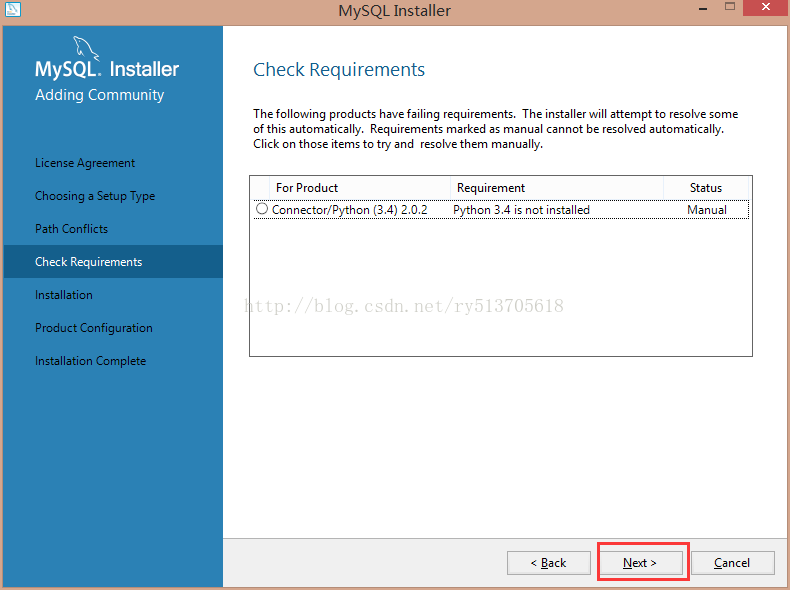Click 'Connector/Python (3.4) 2.0.2' product name

pos(349,210)
